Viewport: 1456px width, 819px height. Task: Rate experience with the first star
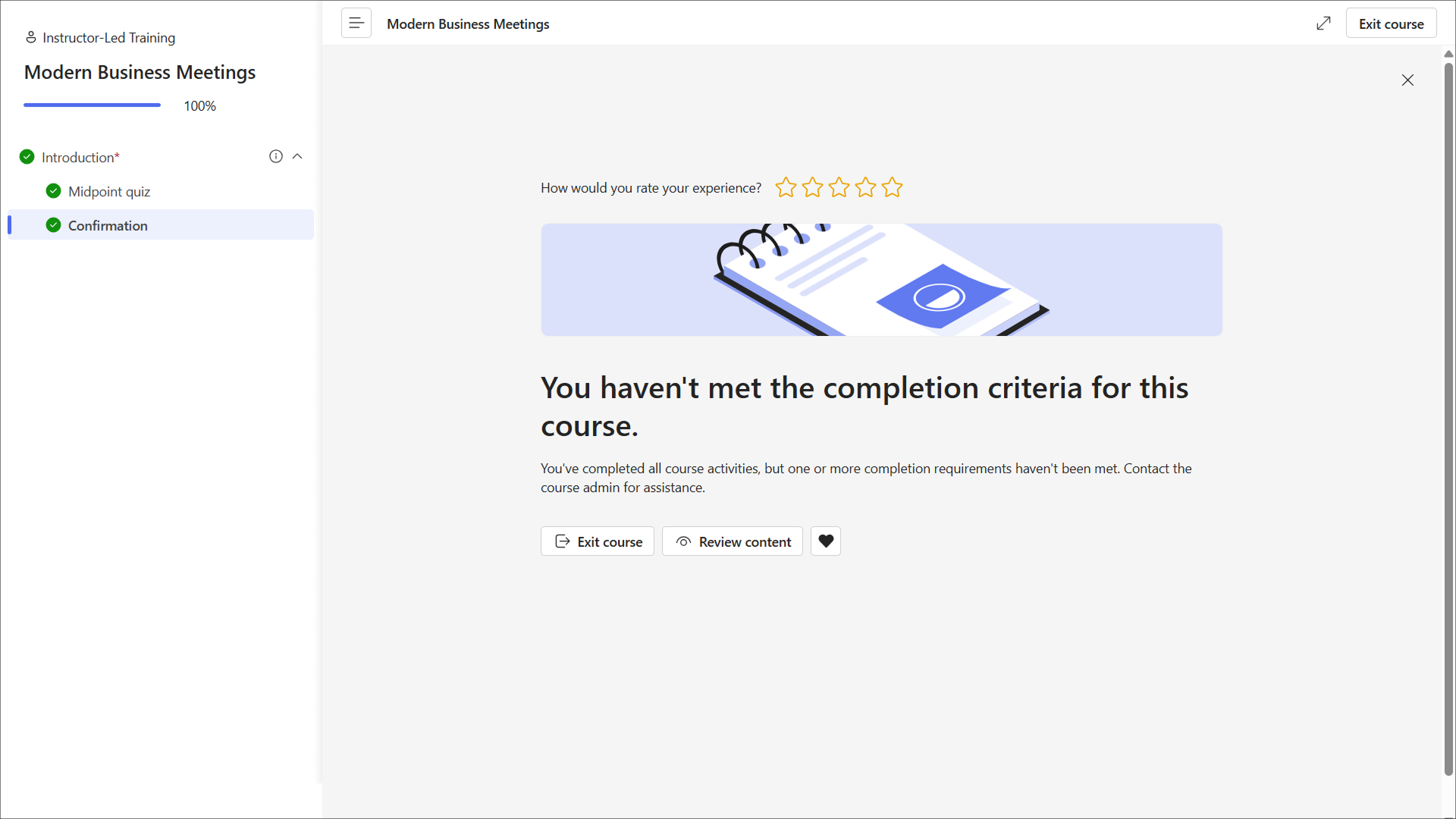coord(786,187)
